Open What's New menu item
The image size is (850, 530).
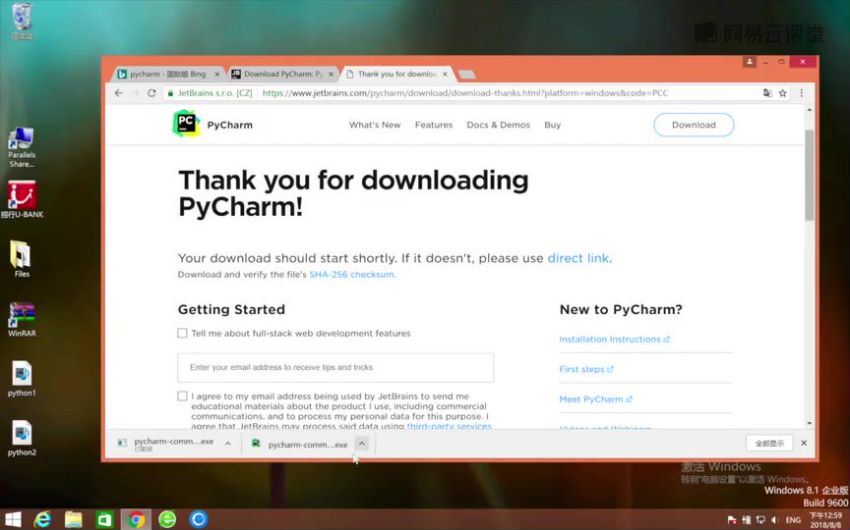pos(375,125)
